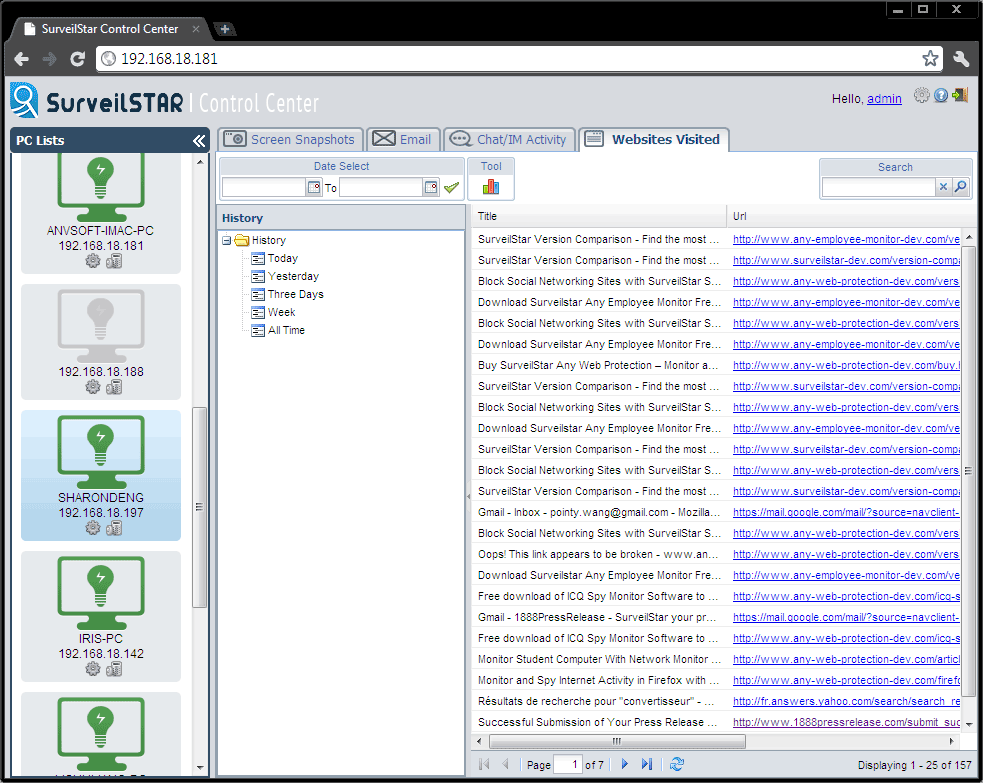Sort by Title column header
The image size is (983, 783).
(599, 216)
